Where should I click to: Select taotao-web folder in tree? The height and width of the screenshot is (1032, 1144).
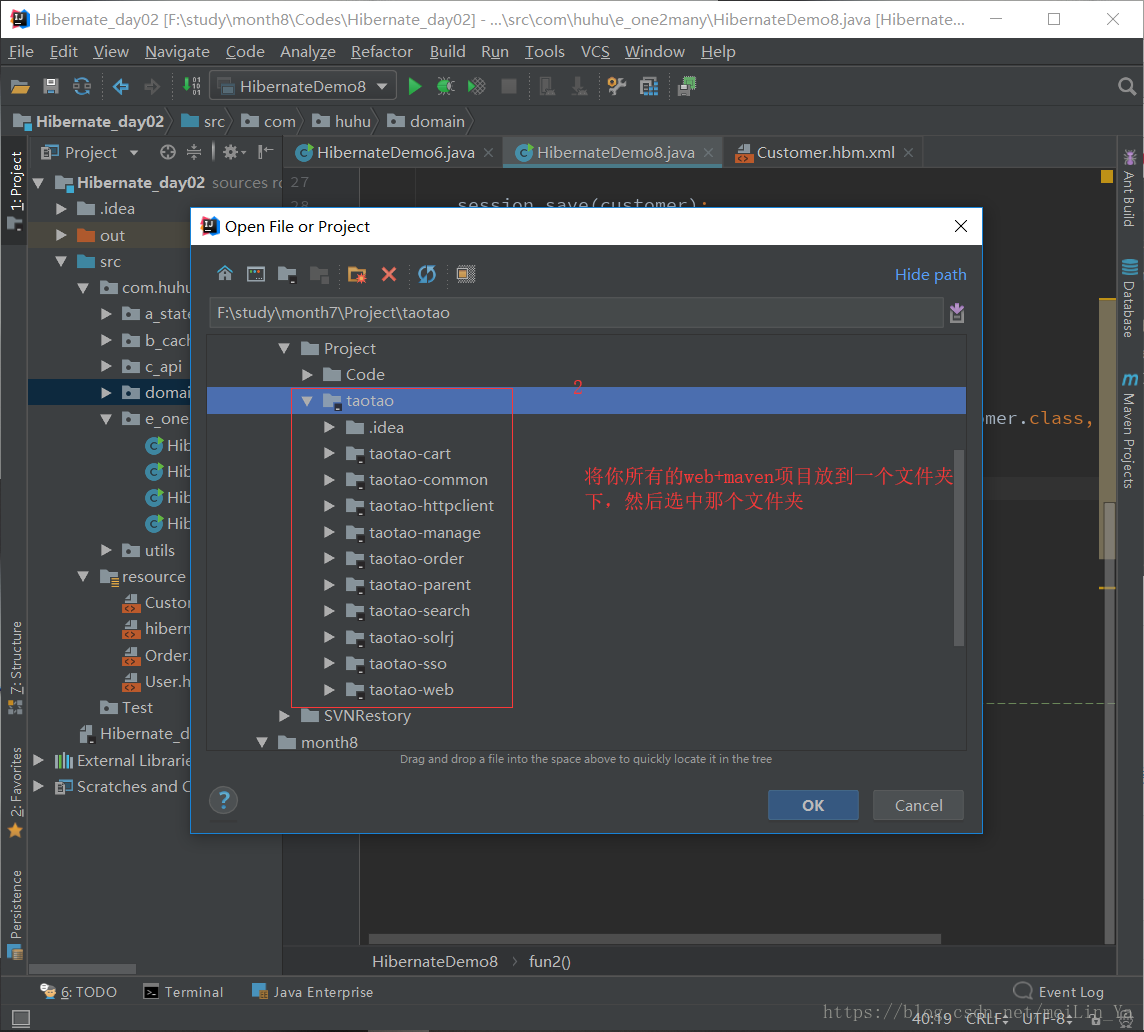pyautogui.click(x=410, y=690)
